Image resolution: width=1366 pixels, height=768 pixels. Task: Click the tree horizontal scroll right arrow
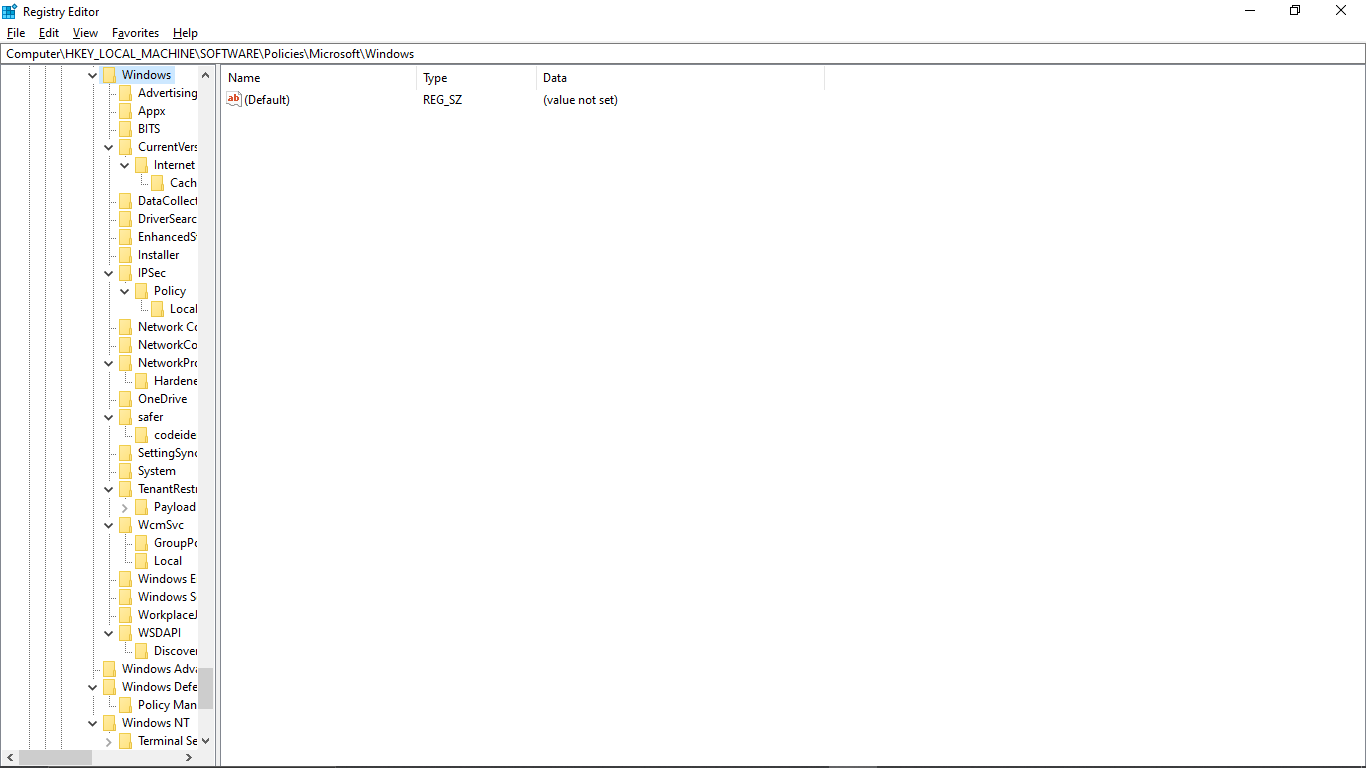[x=189, y=758]
